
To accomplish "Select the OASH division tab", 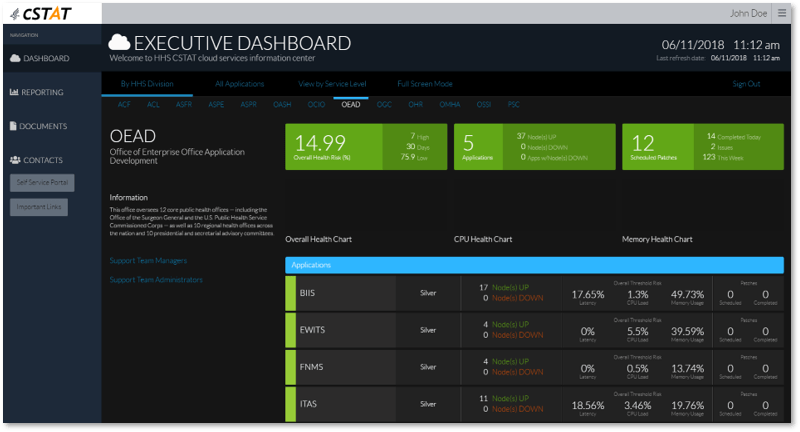I will (x=282, y=105).
